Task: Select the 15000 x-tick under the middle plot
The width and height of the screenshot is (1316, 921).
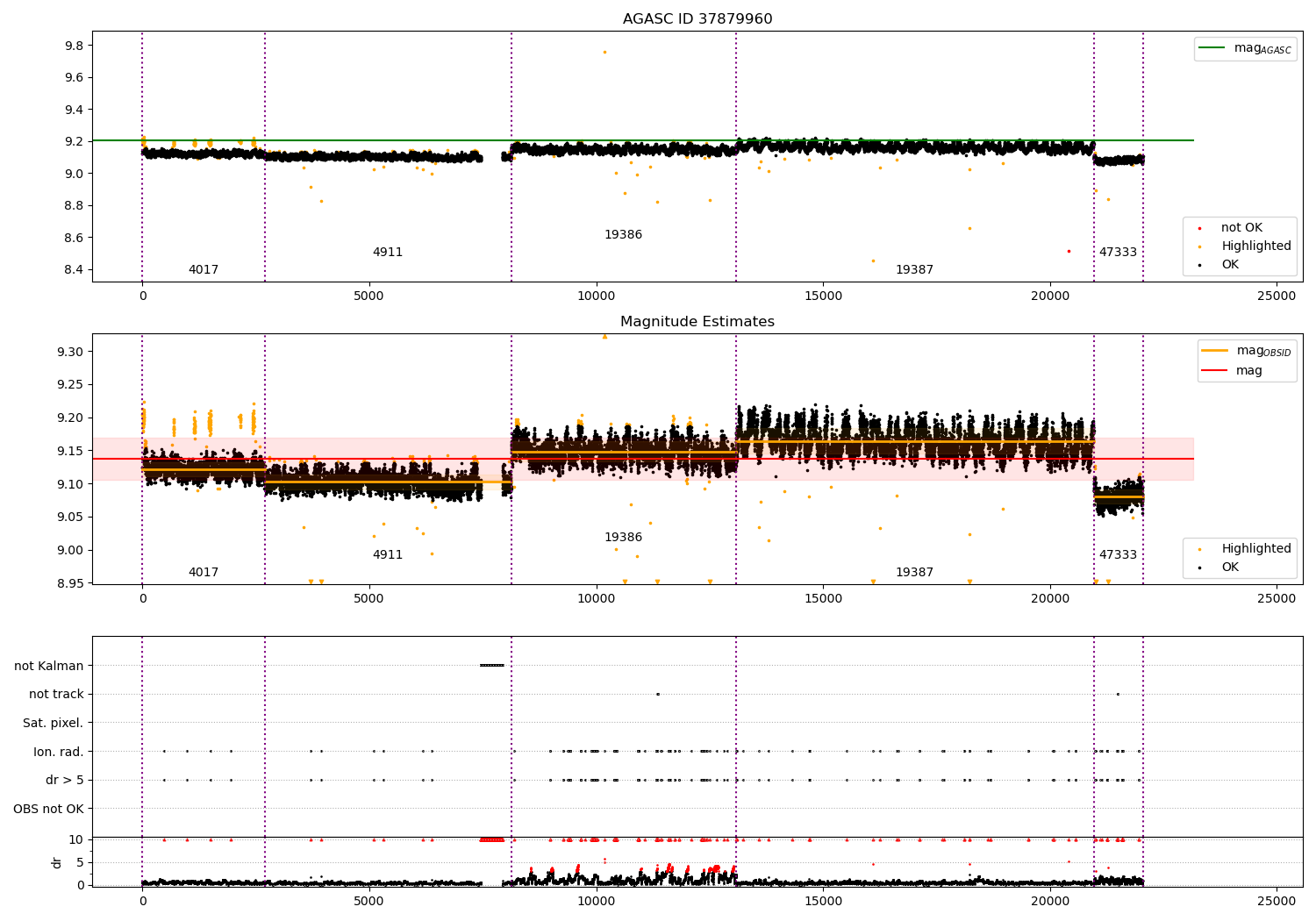Action: tap(823, 599)
